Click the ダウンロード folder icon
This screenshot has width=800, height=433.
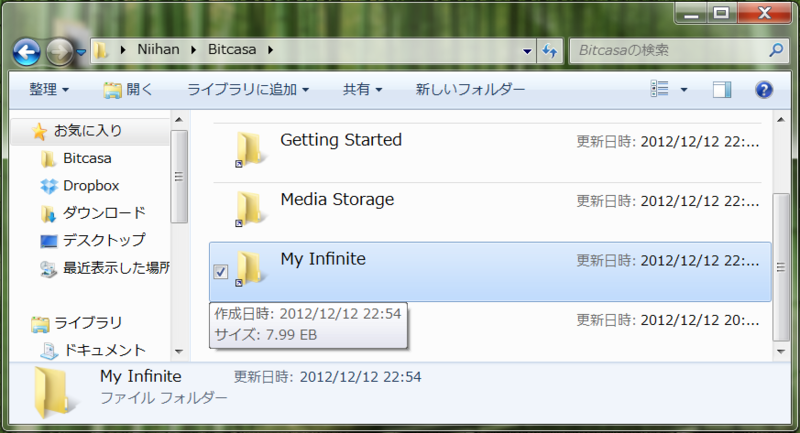pos(48,214)
